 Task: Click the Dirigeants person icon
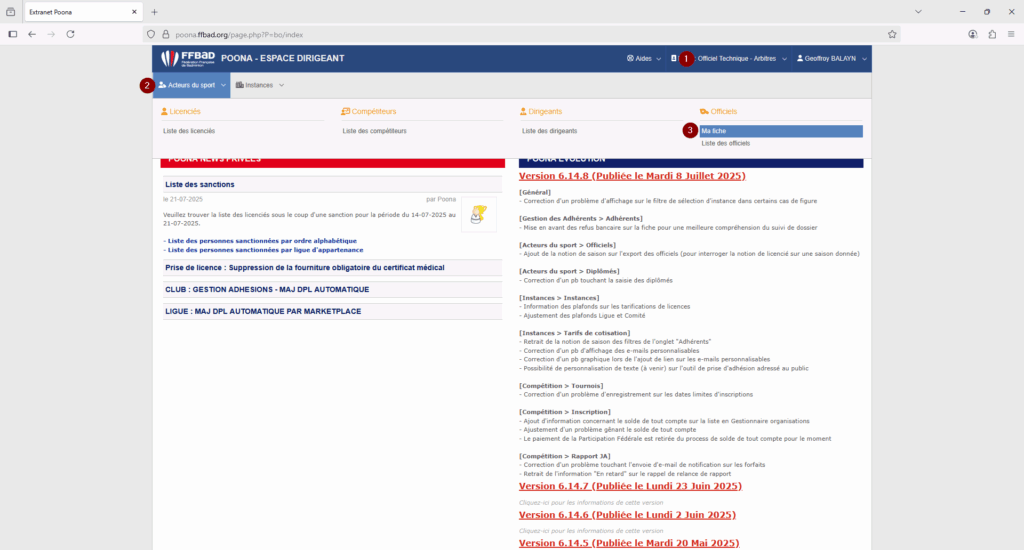tap(523, 112)
